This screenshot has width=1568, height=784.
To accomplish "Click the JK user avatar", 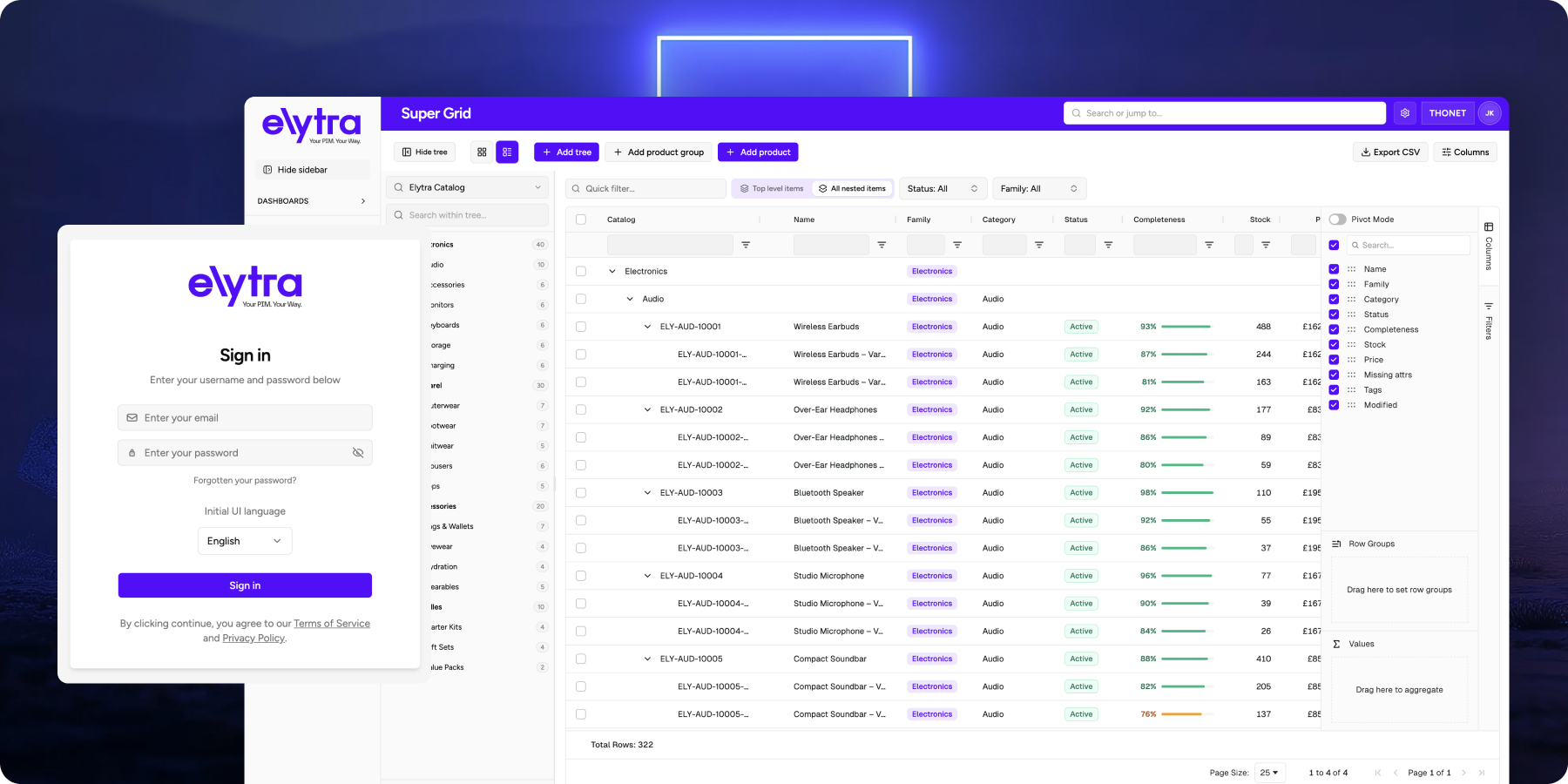I will pyautogui.click(x=1490, y=113).
